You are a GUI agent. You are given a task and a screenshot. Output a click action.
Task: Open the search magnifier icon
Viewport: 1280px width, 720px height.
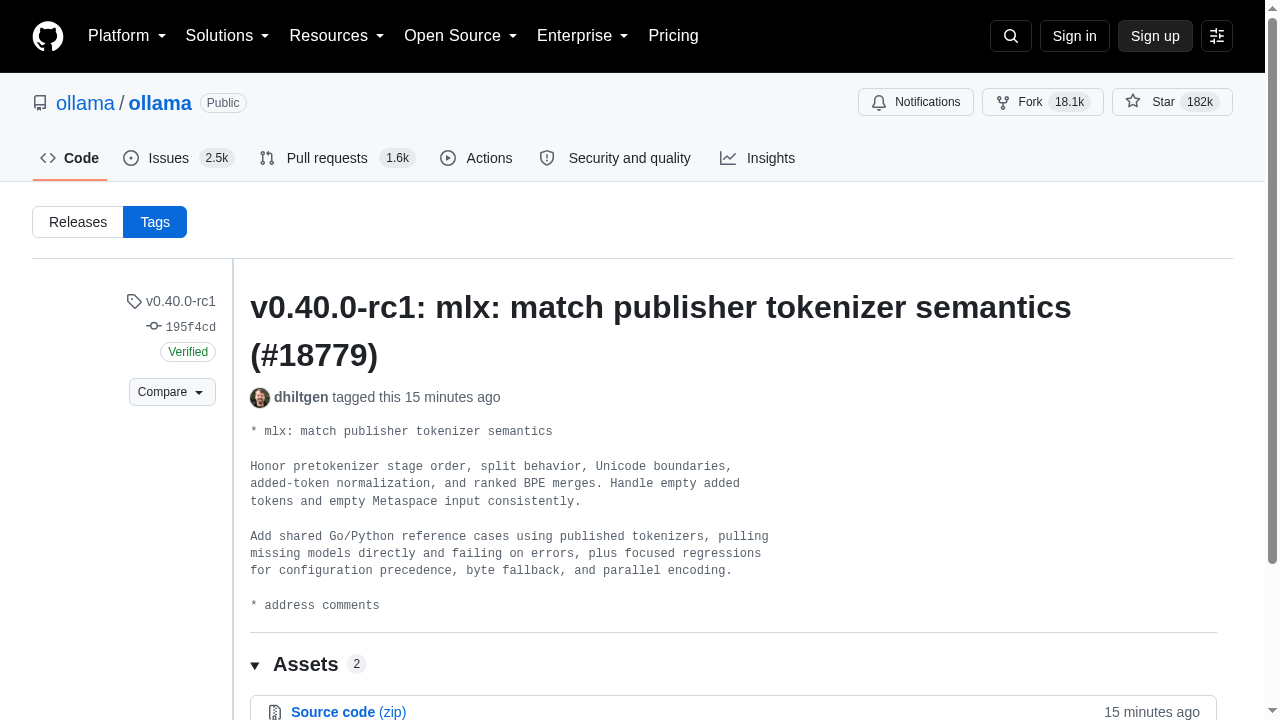point(1011,36)
